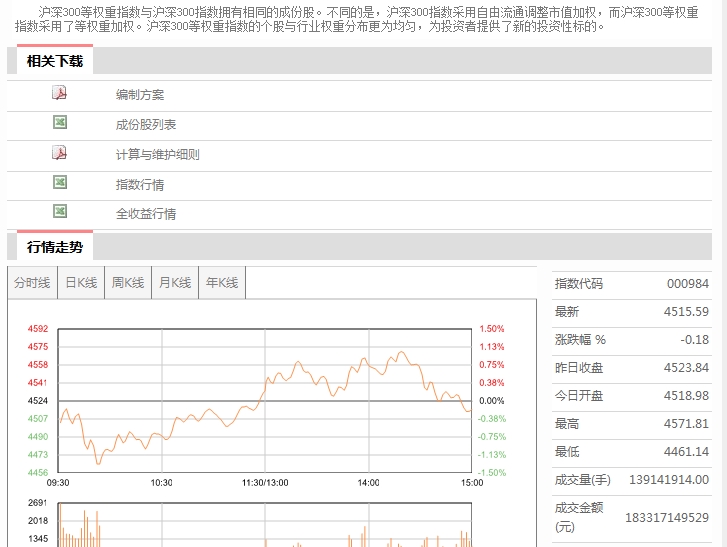
Task: Click the 最高 label
Action: [x=567, y=424]
